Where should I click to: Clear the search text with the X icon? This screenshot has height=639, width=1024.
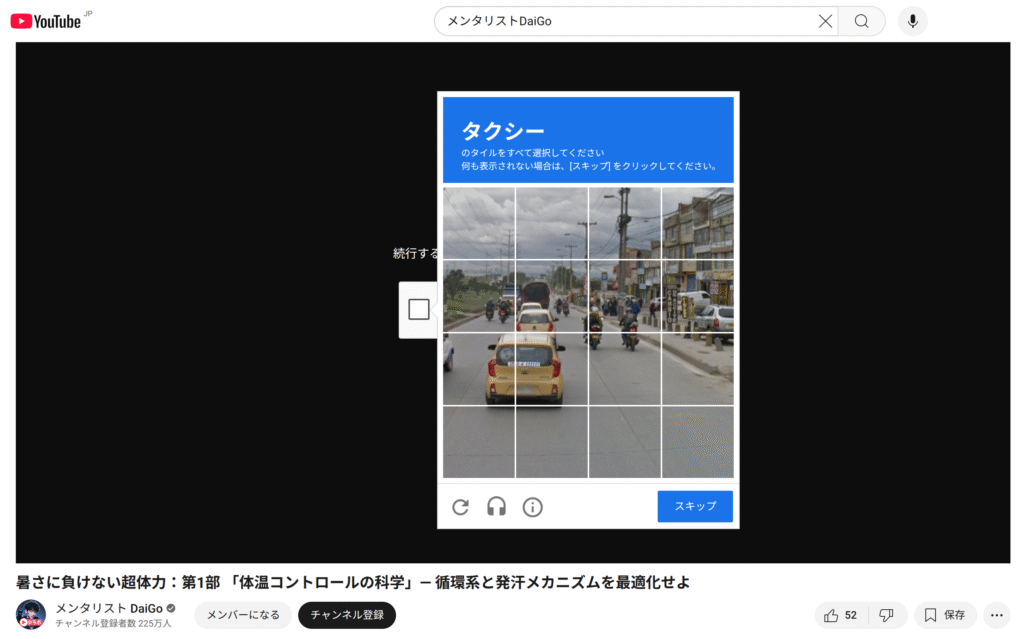pos(825,21)
